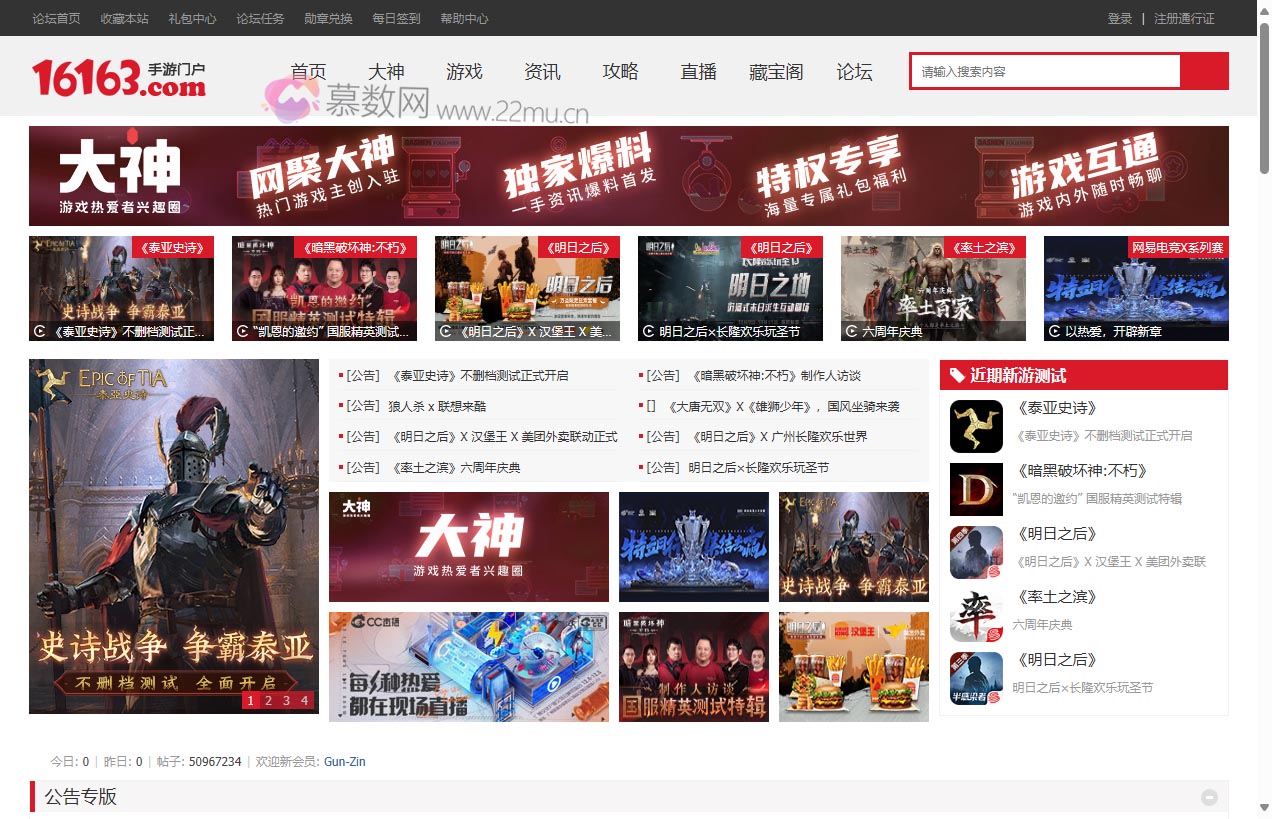Click the 《泰亚史诗》 game icon in sidebar
The height and width of the screenshot is (819, 1272).
[x=976, y=426]
